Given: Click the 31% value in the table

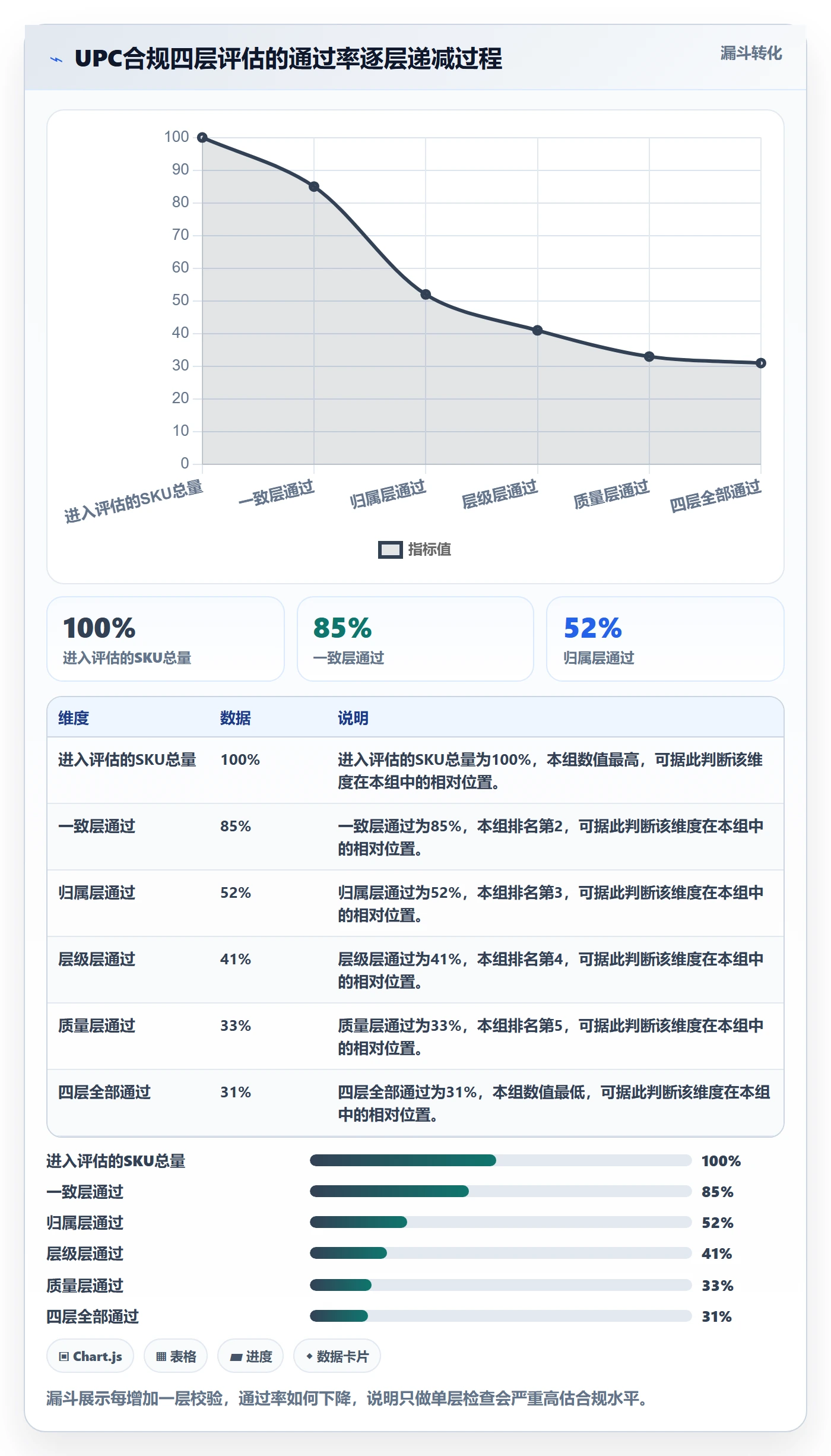Looking at the screenshot, I should (236, 1092).
